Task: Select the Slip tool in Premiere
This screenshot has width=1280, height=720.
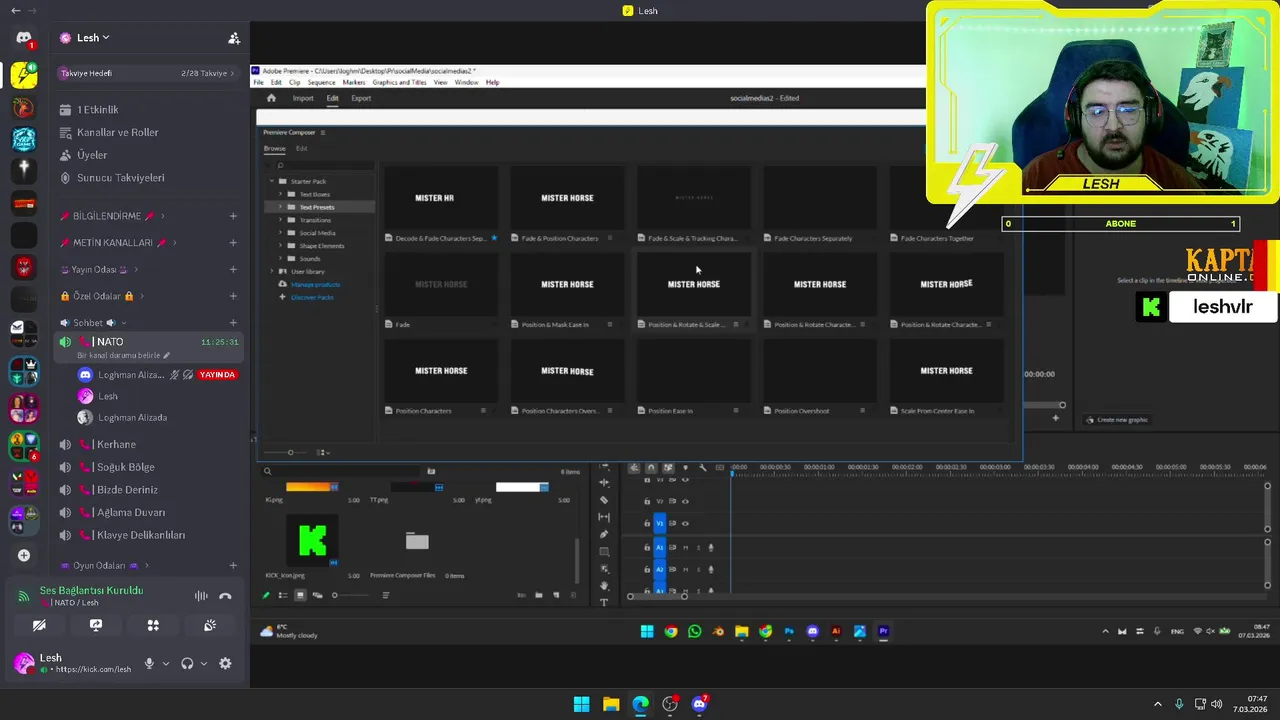Action: pyautogui.click(x=604, y=517)
